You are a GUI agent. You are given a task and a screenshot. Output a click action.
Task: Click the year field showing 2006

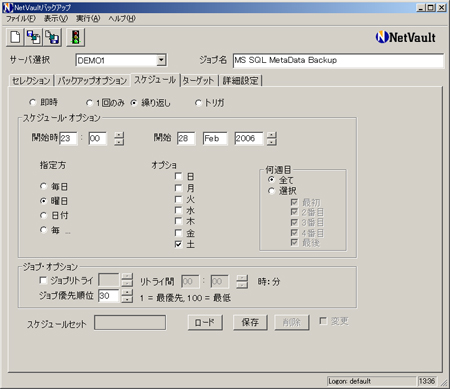(x=249, y=138)
